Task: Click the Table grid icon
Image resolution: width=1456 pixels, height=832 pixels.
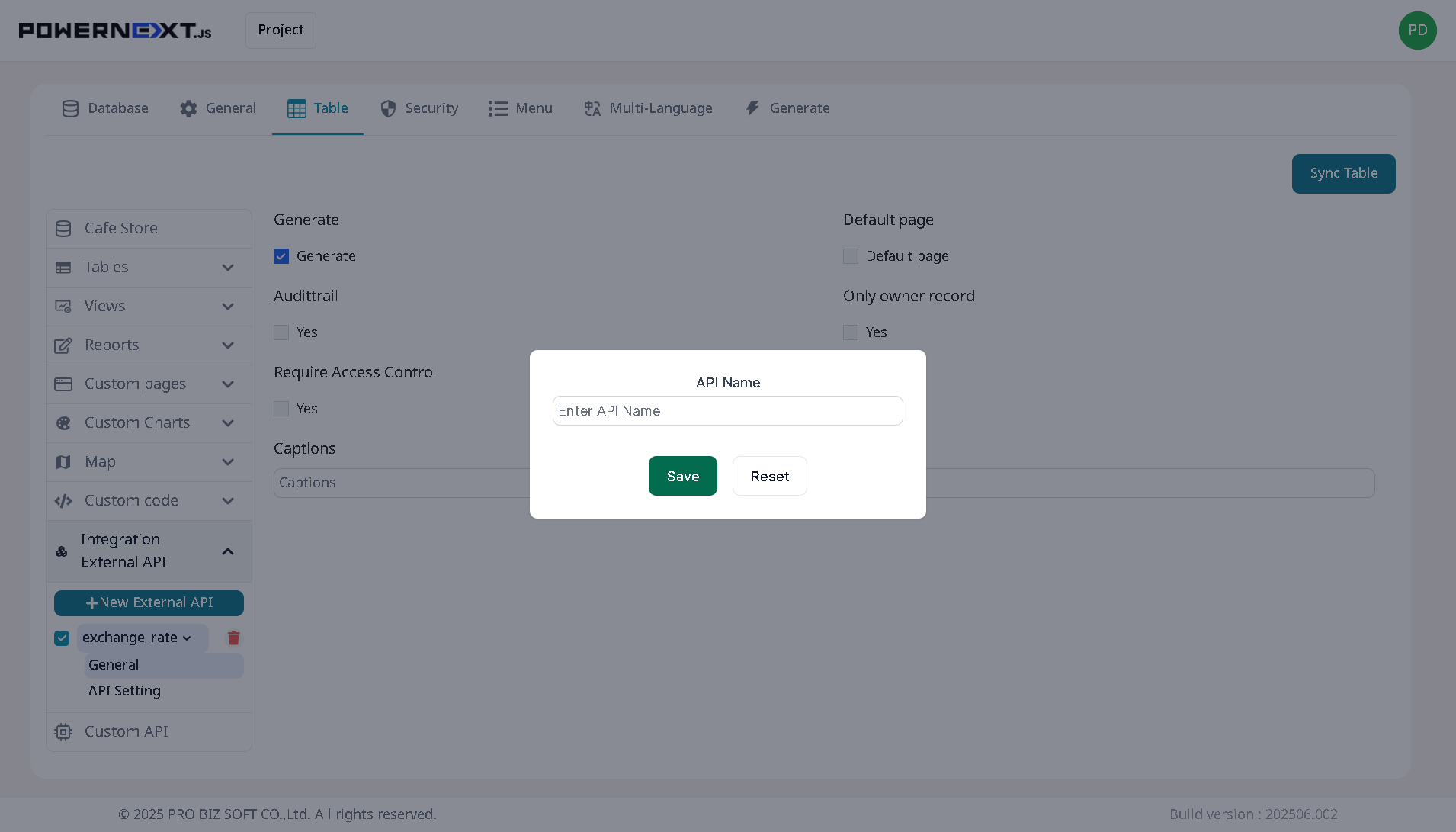Action: point(297,108)
